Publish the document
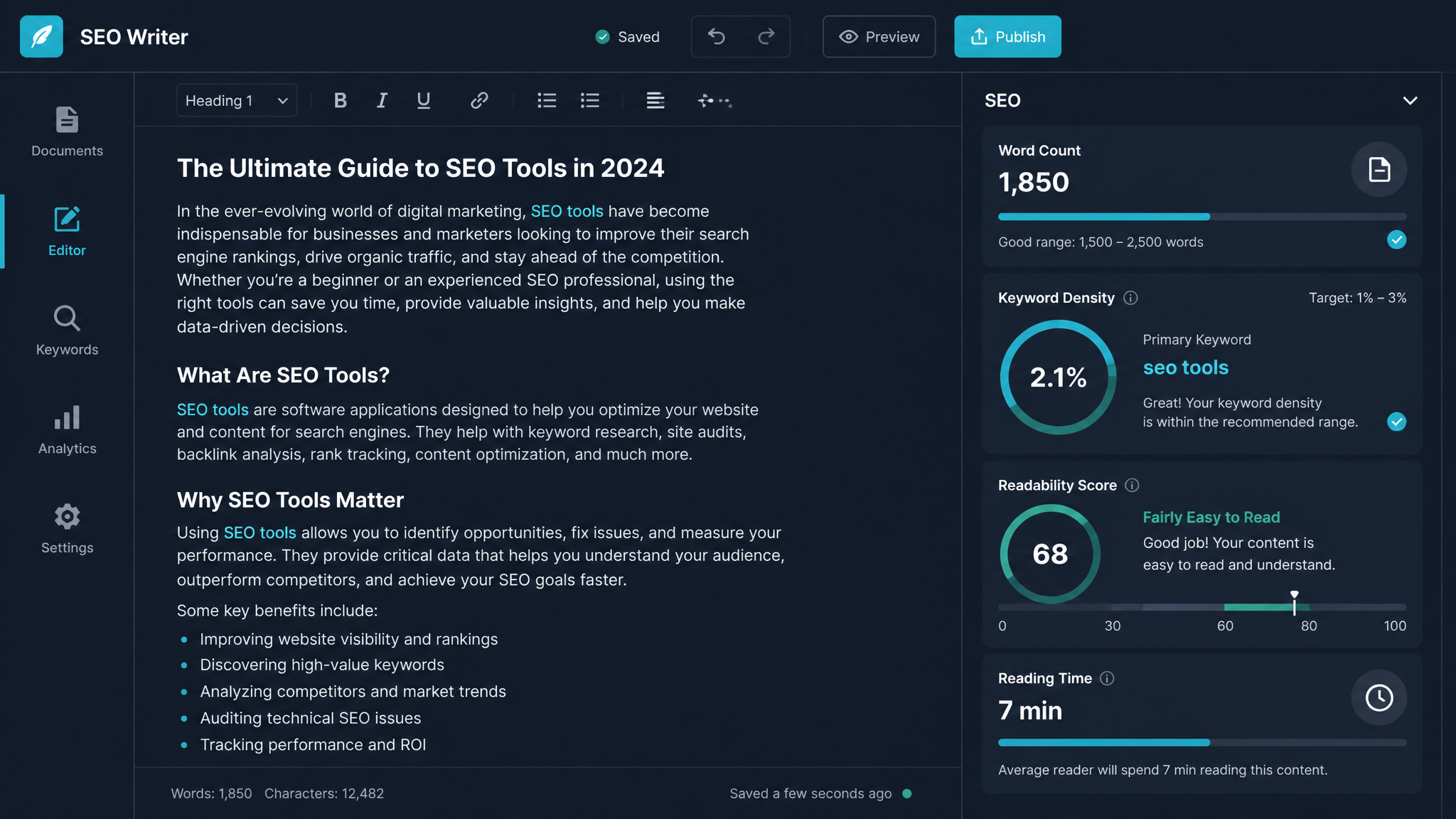Screen dimensions: 1456x819 tap(1007, 36)
